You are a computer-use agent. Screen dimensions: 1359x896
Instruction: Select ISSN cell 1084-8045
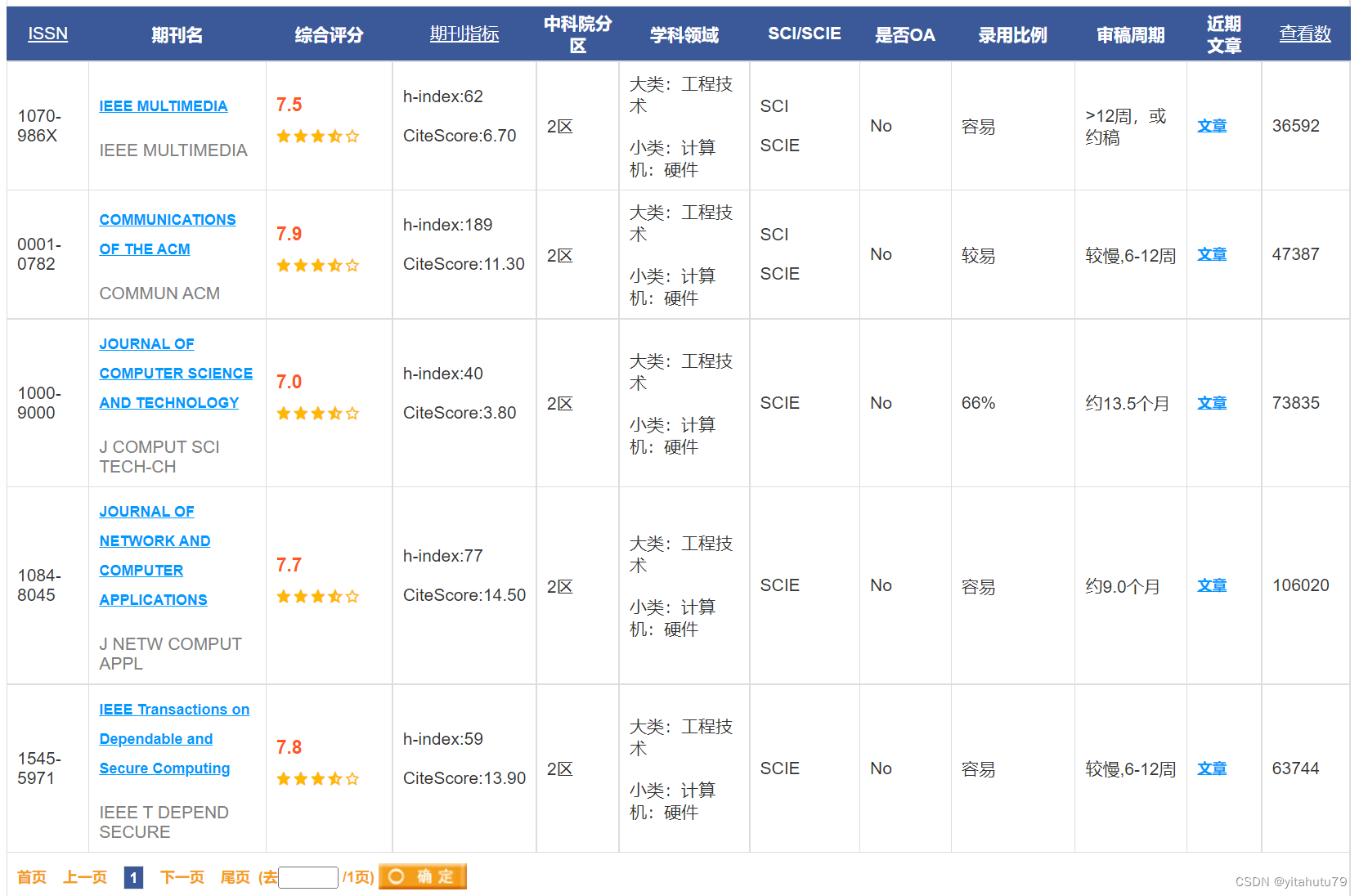click(39, 585)
